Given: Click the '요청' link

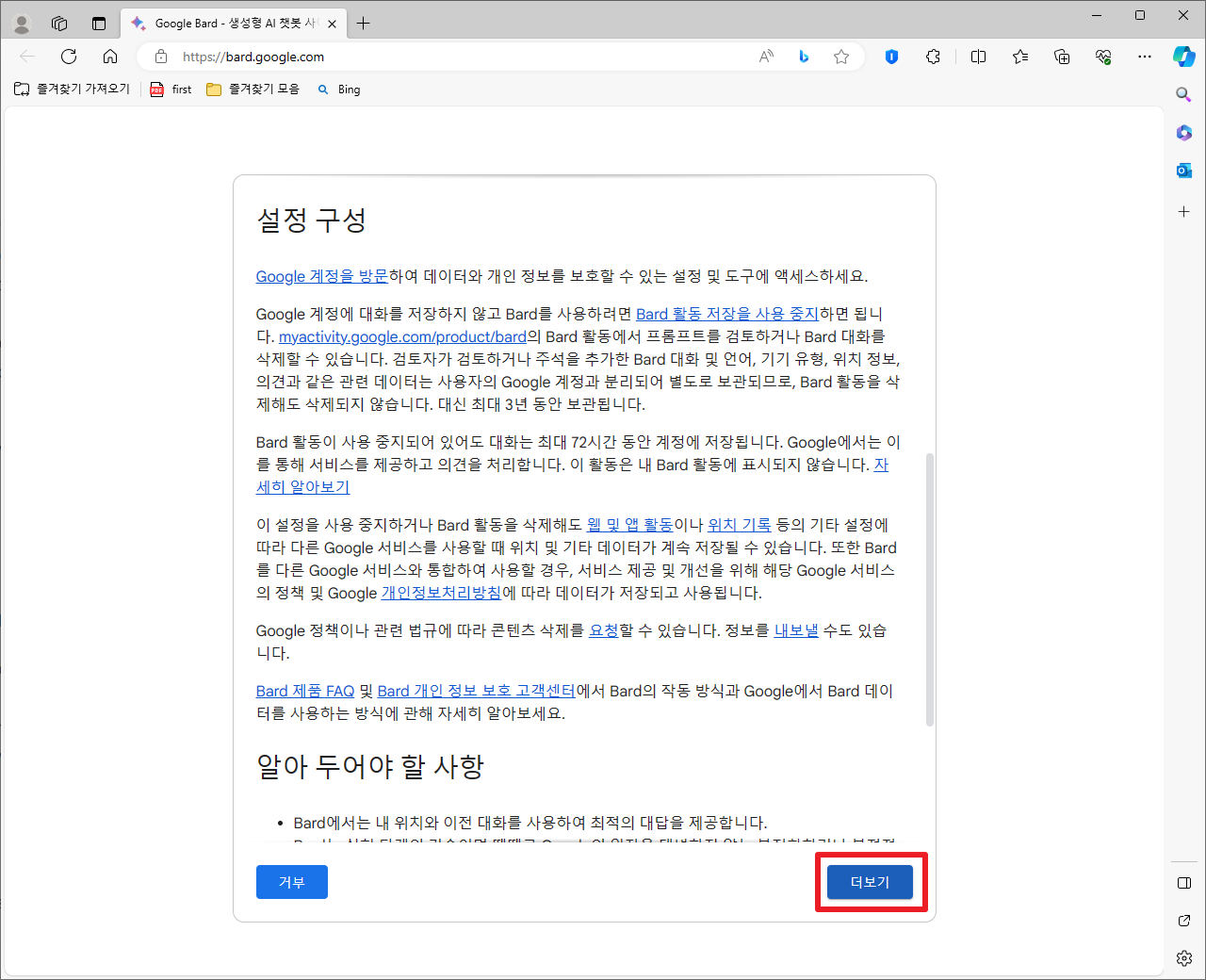Looking at the screenshot, I should coord(604,630).
